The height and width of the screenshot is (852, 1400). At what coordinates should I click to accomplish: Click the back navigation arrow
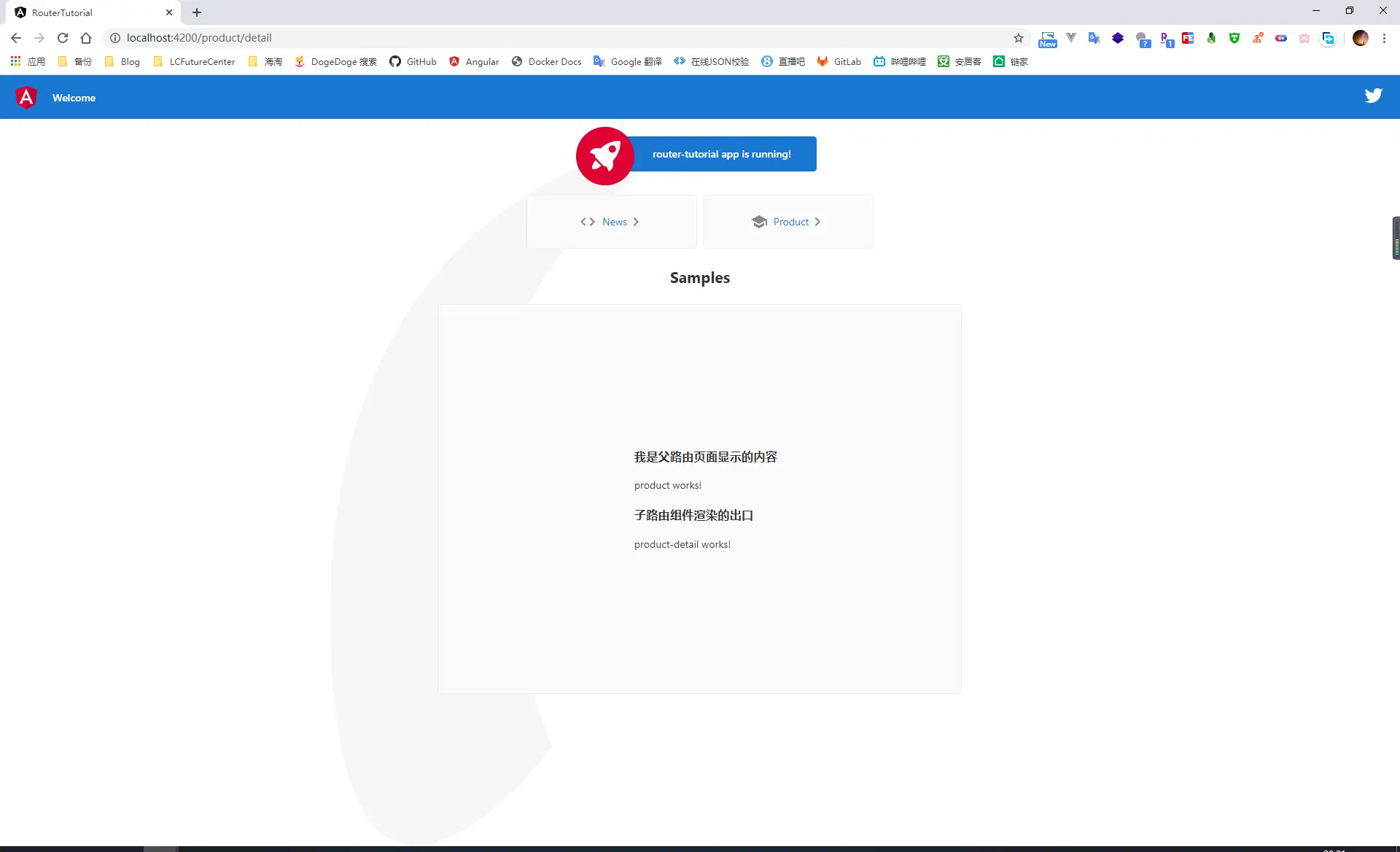click(x=16, y=38)
